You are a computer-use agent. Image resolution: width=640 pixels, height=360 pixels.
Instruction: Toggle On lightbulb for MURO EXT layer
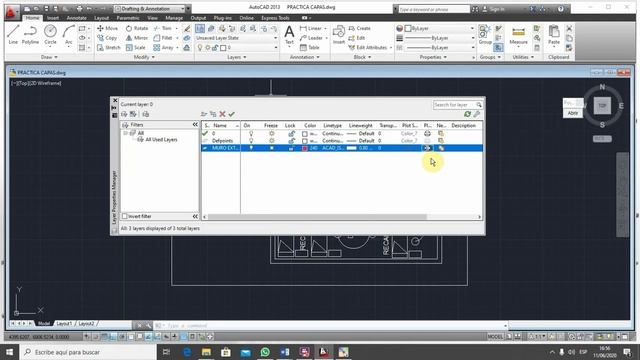[251, 148]
